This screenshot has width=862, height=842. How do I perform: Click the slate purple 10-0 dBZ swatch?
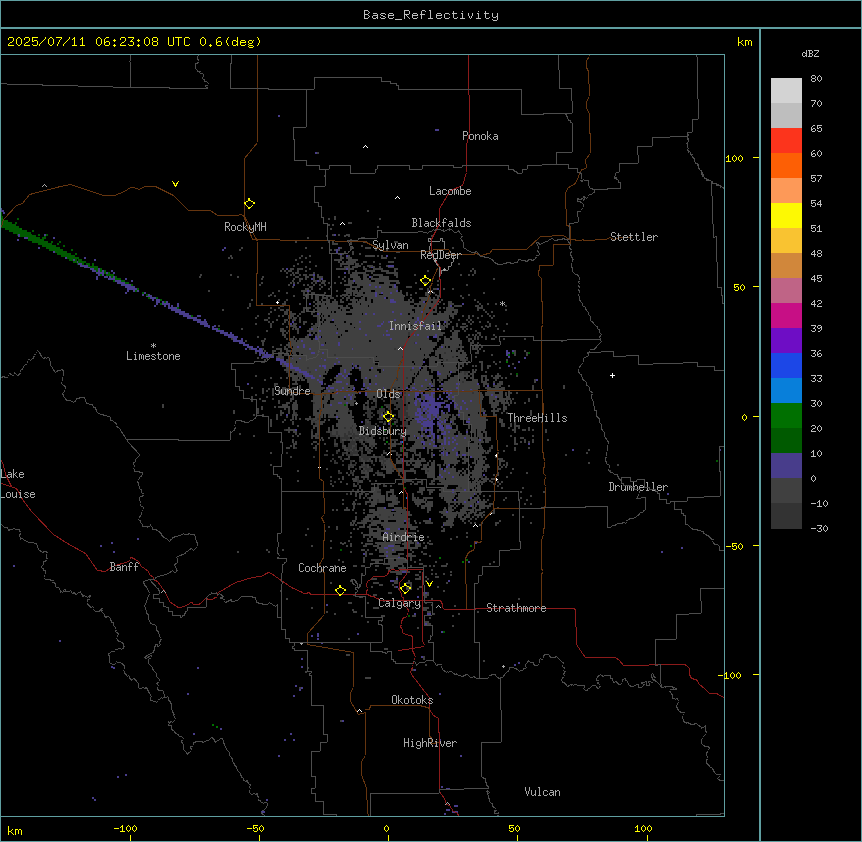coord(786,466)
